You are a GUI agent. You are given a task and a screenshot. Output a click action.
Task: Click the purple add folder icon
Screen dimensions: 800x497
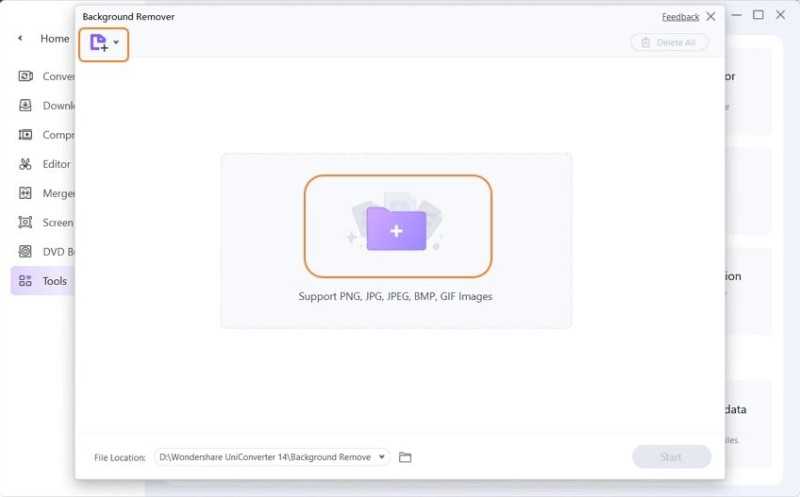click(x=396, y=229)
